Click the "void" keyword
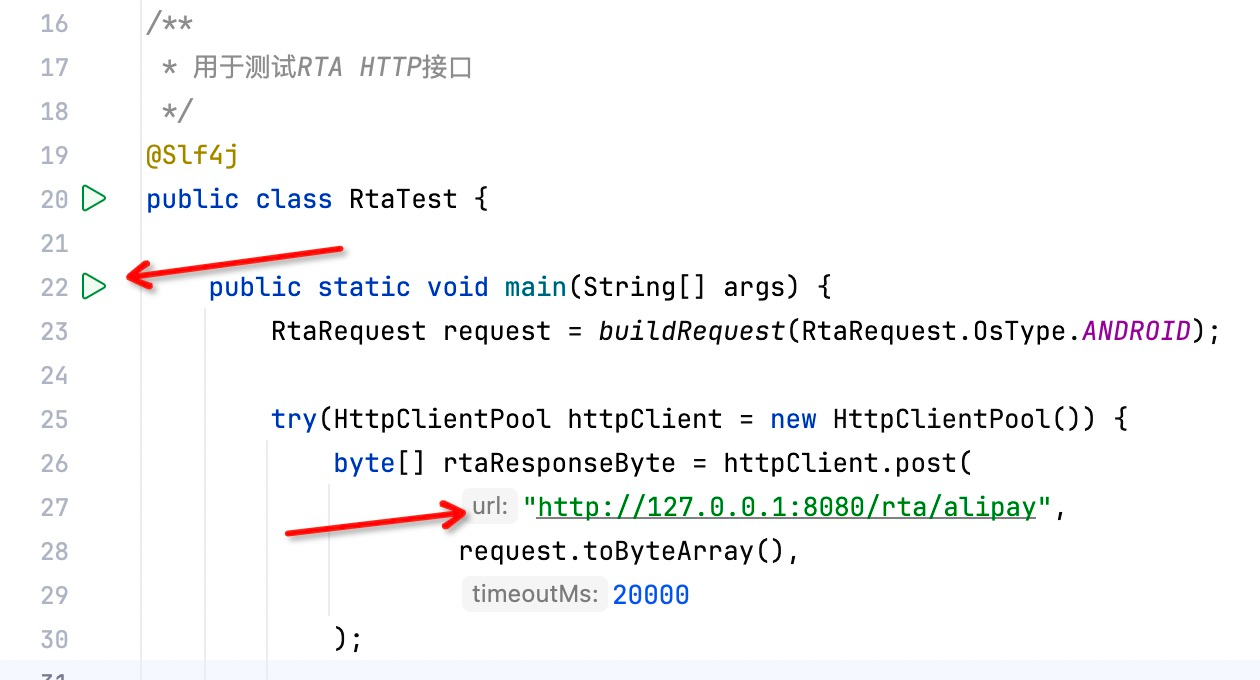The width and height of the screenshot is (1260, 680). click(x=458, y=287)
